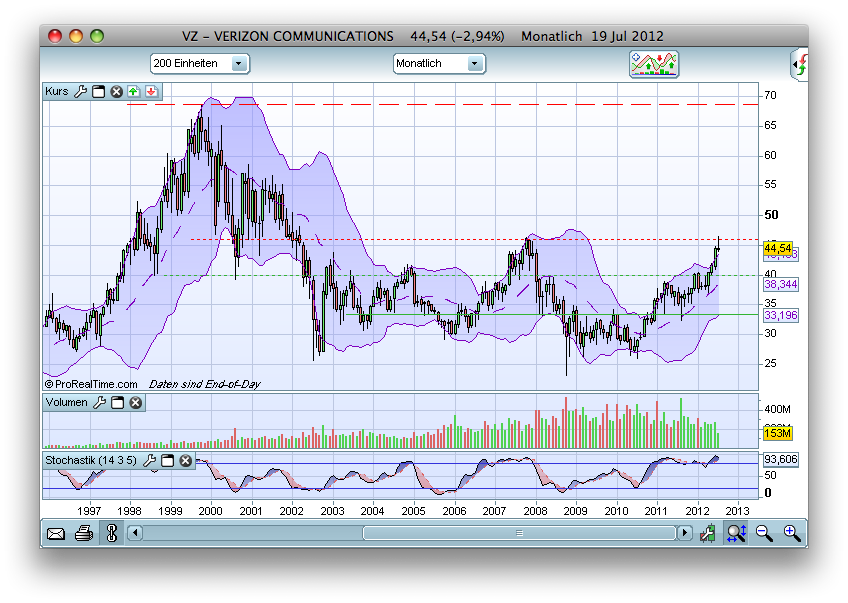Open the Volumen settings wrench
The height and width of the screenshot is (603, 848).
pos(99,404)
